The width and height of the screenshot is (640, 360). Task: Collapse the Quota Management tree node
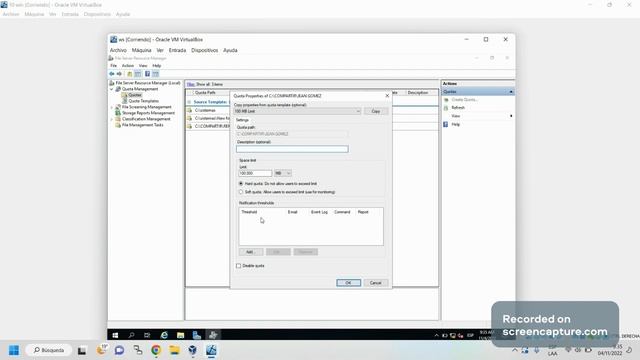tap(111, 89)
